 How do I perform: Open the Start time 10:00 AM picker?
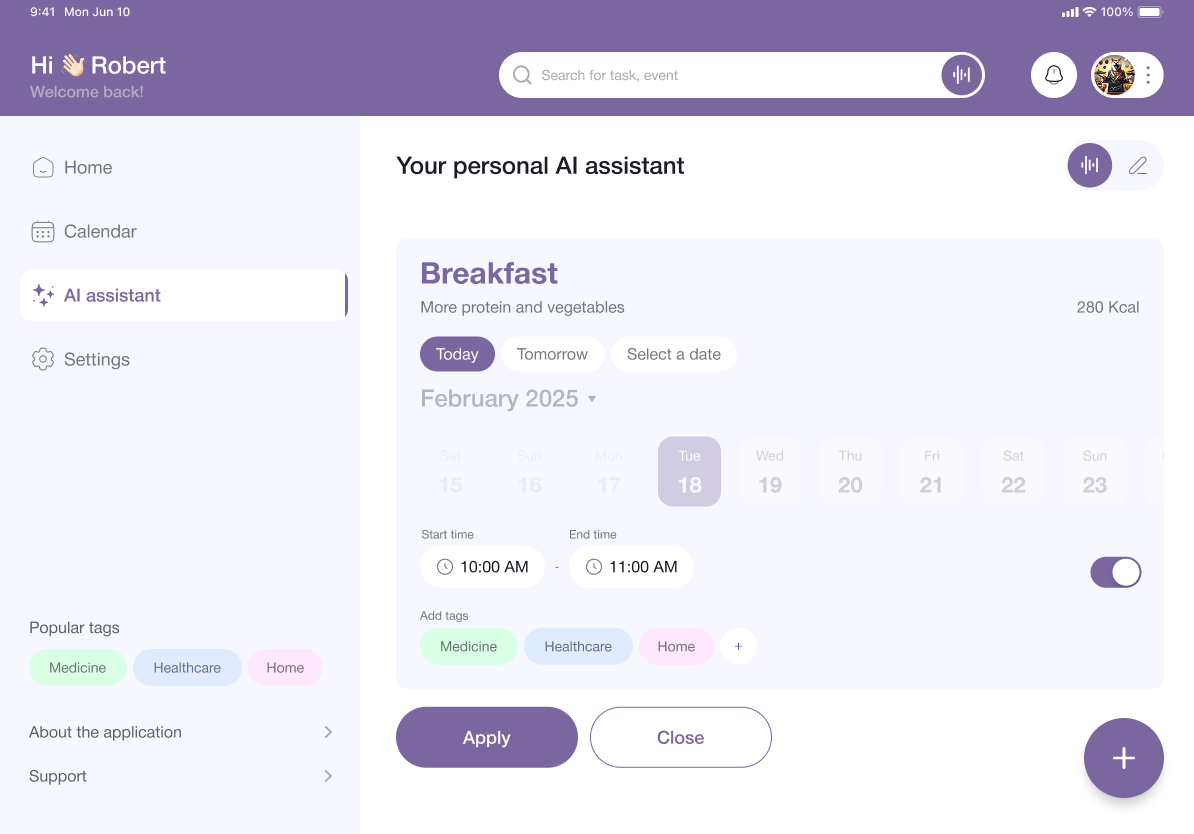pos(482,567)
